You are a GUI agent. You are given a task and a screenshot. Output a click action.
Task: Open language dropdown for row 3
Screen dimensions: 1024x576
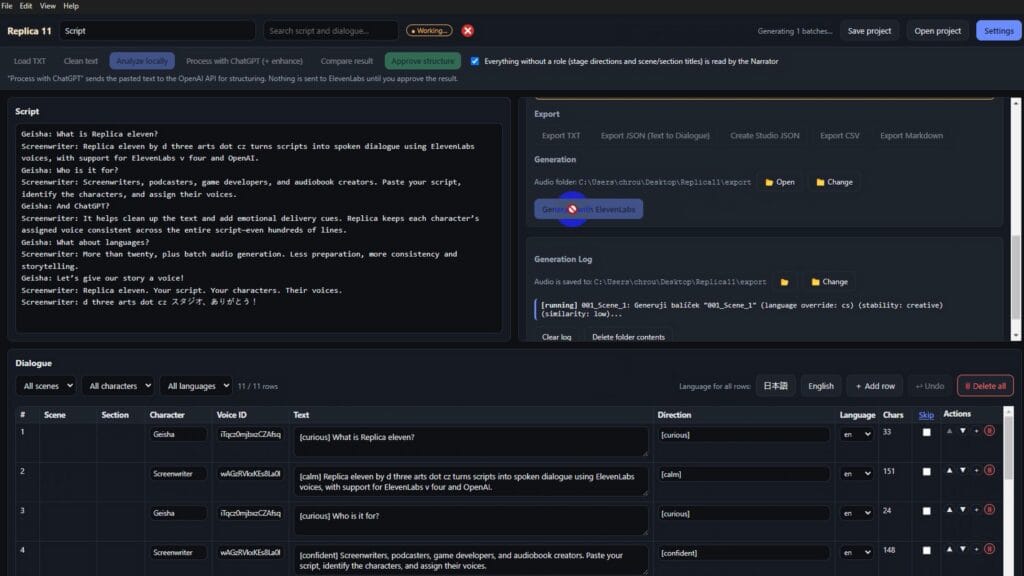pos(856,513)
